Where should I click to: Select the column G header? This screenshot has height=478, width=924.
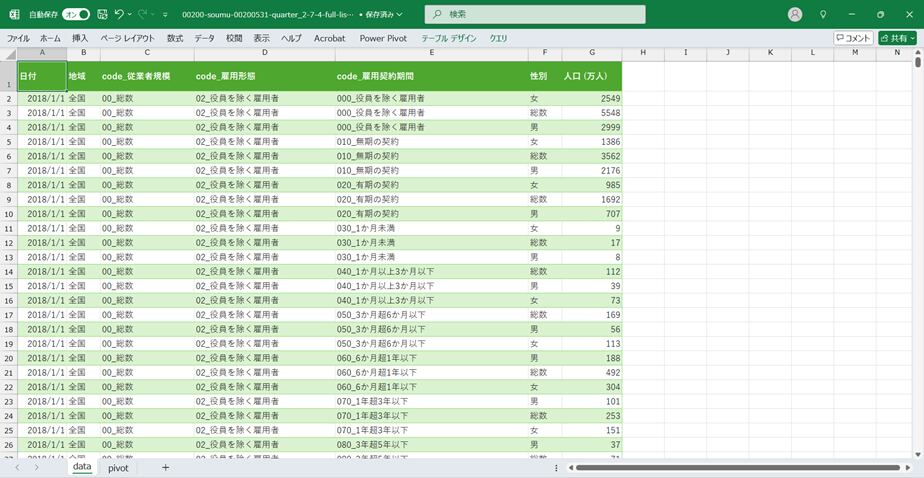pyautogui.click(x=592, y=53)
